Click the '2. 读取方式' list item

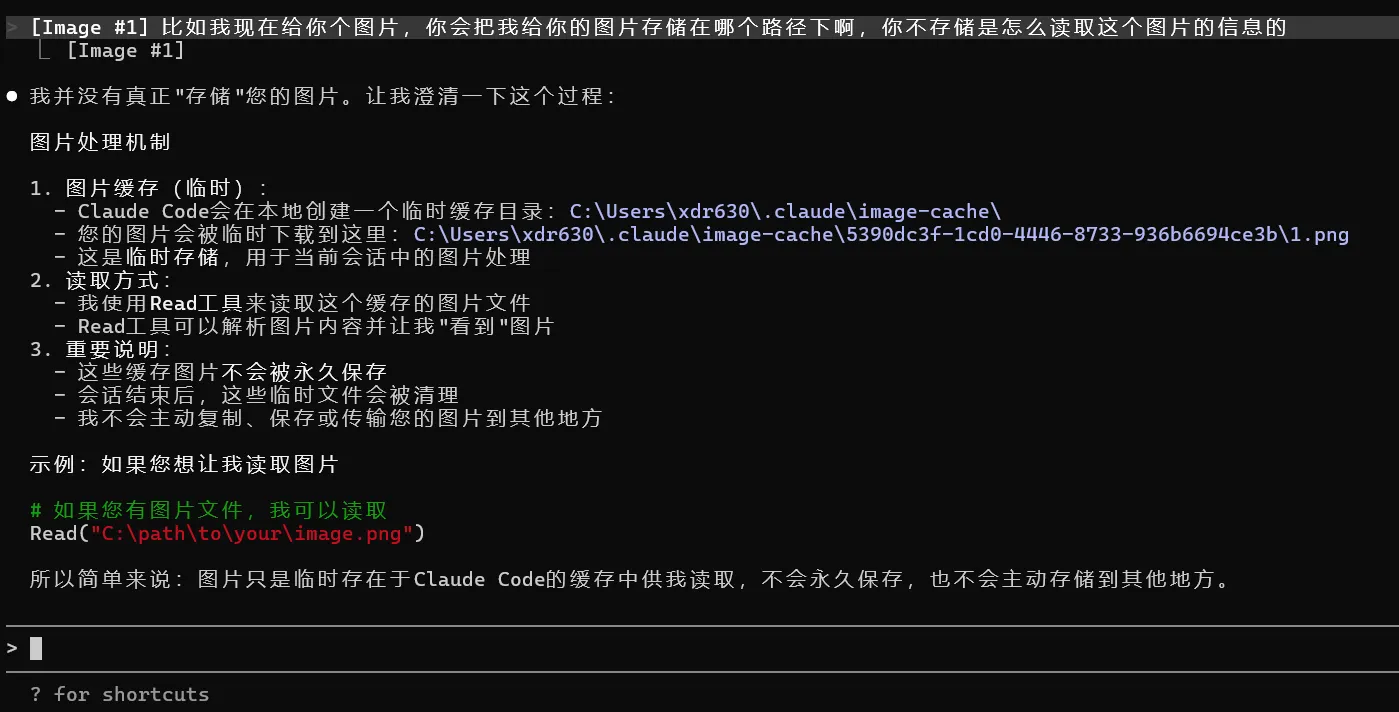click(100, 280)
